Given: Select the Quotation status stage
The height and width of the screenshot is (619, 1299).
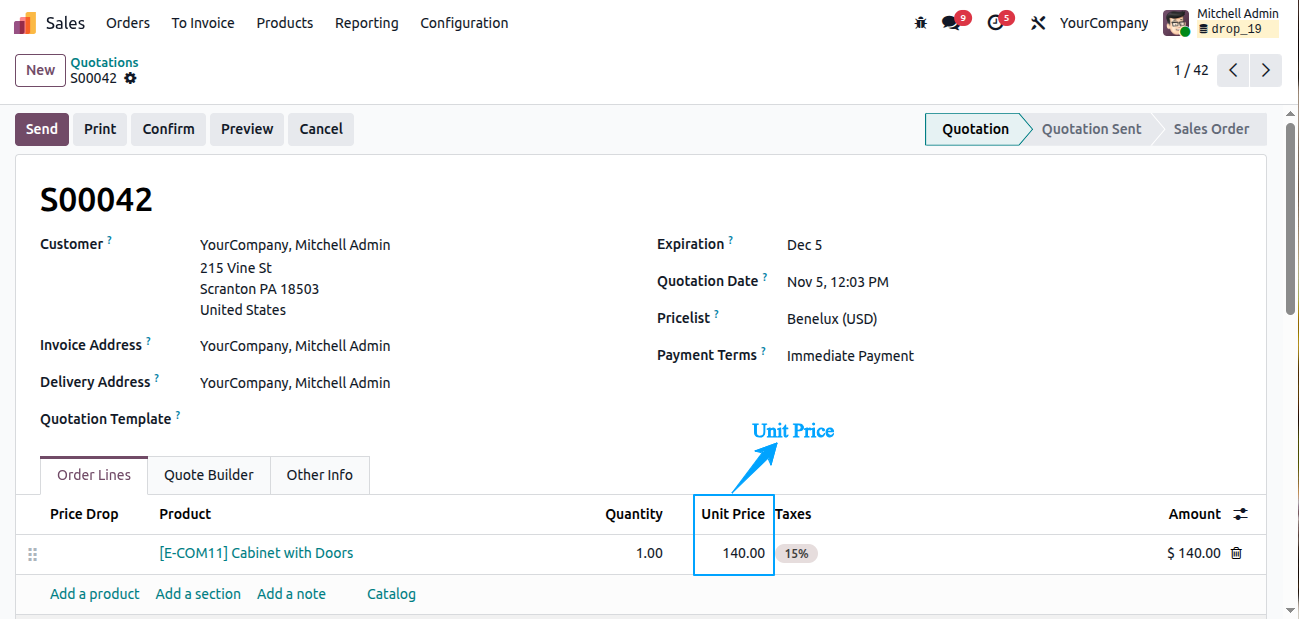Looking at the screenshot, I should pos(975,129).
